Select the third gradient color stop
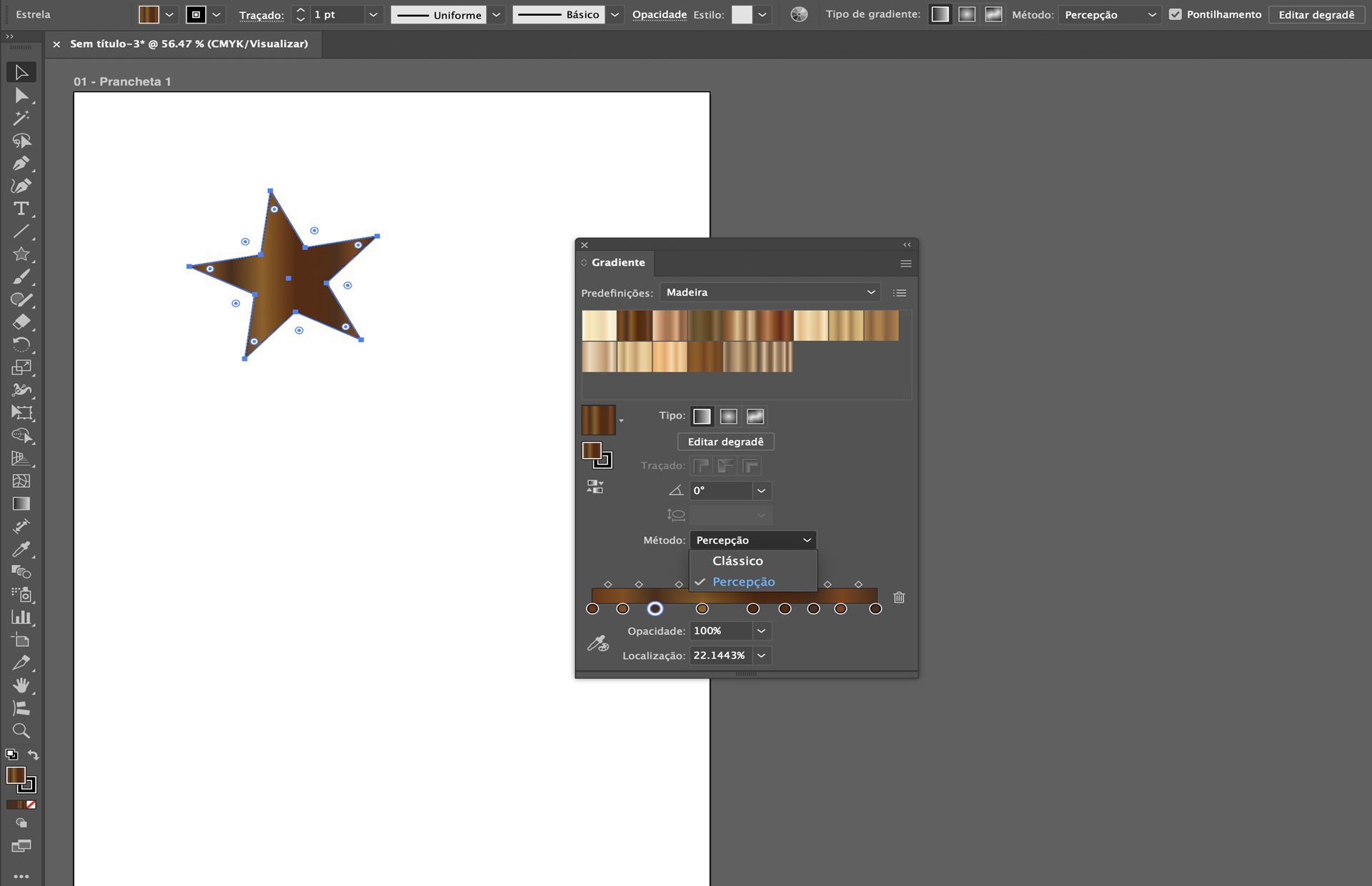The height and width of the screenshot is (886, 1372). click(655, 609)
